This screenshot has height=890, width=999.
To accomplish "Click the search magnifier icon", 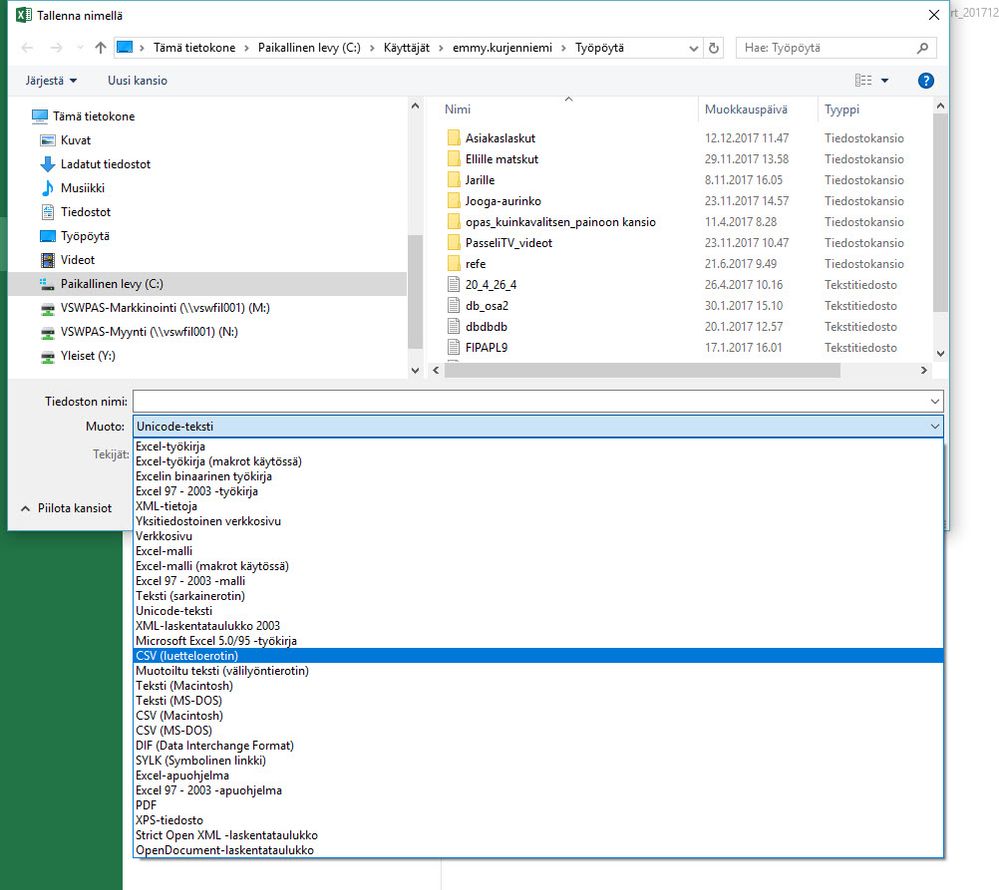I will point(922,48).
